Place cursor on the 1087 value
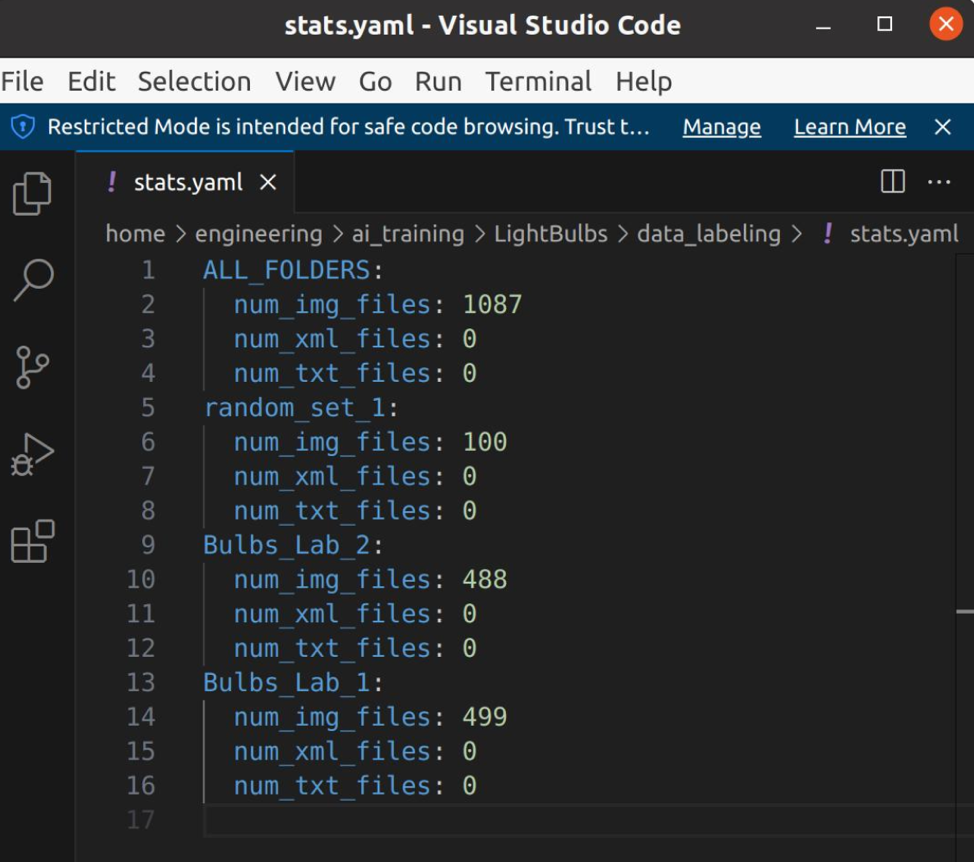The width and height of the screenshot is (974, 862). click(492, 304)
